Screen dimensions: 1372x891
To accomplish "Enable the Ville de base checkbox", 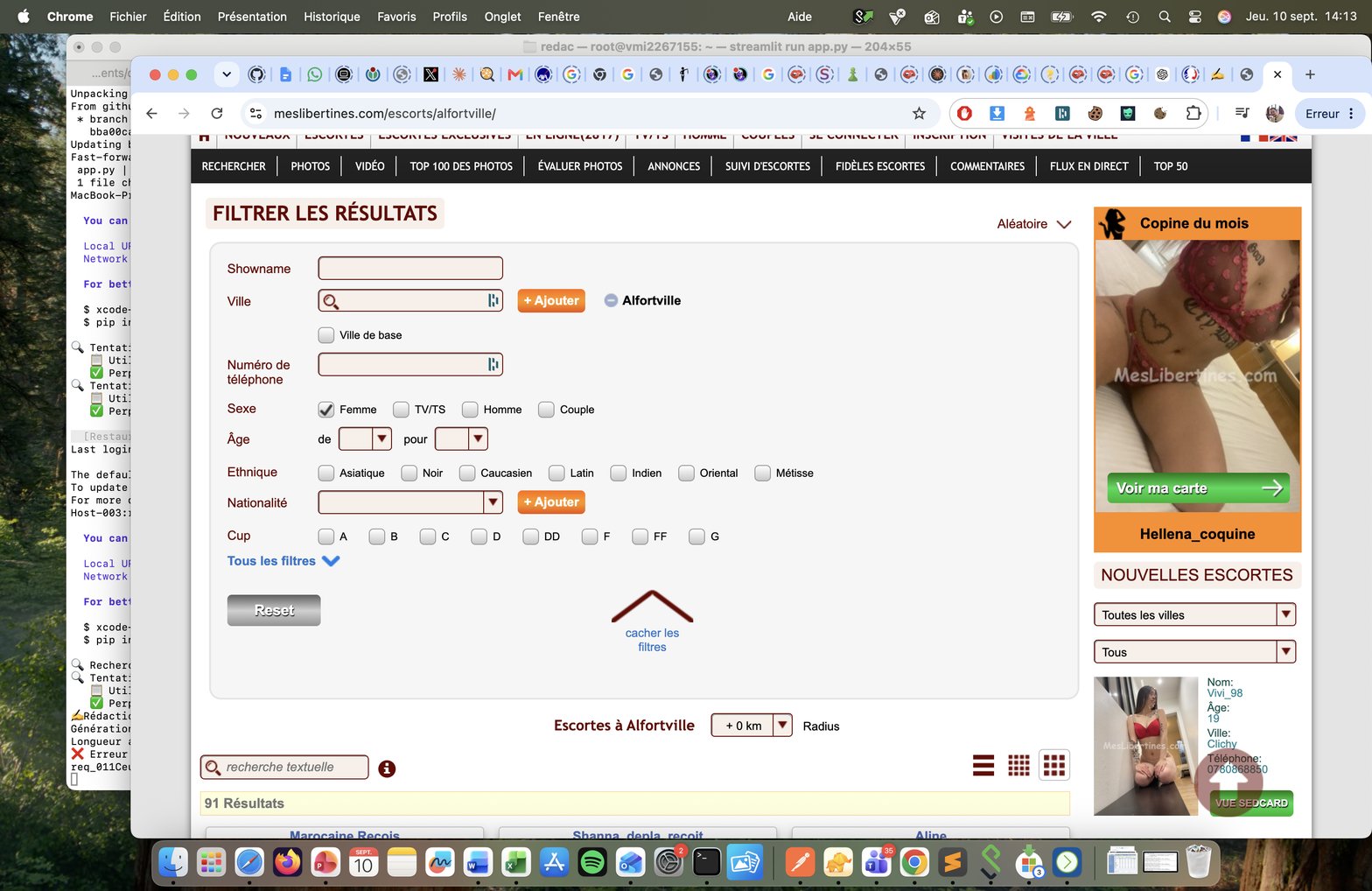I will [326, 334].
